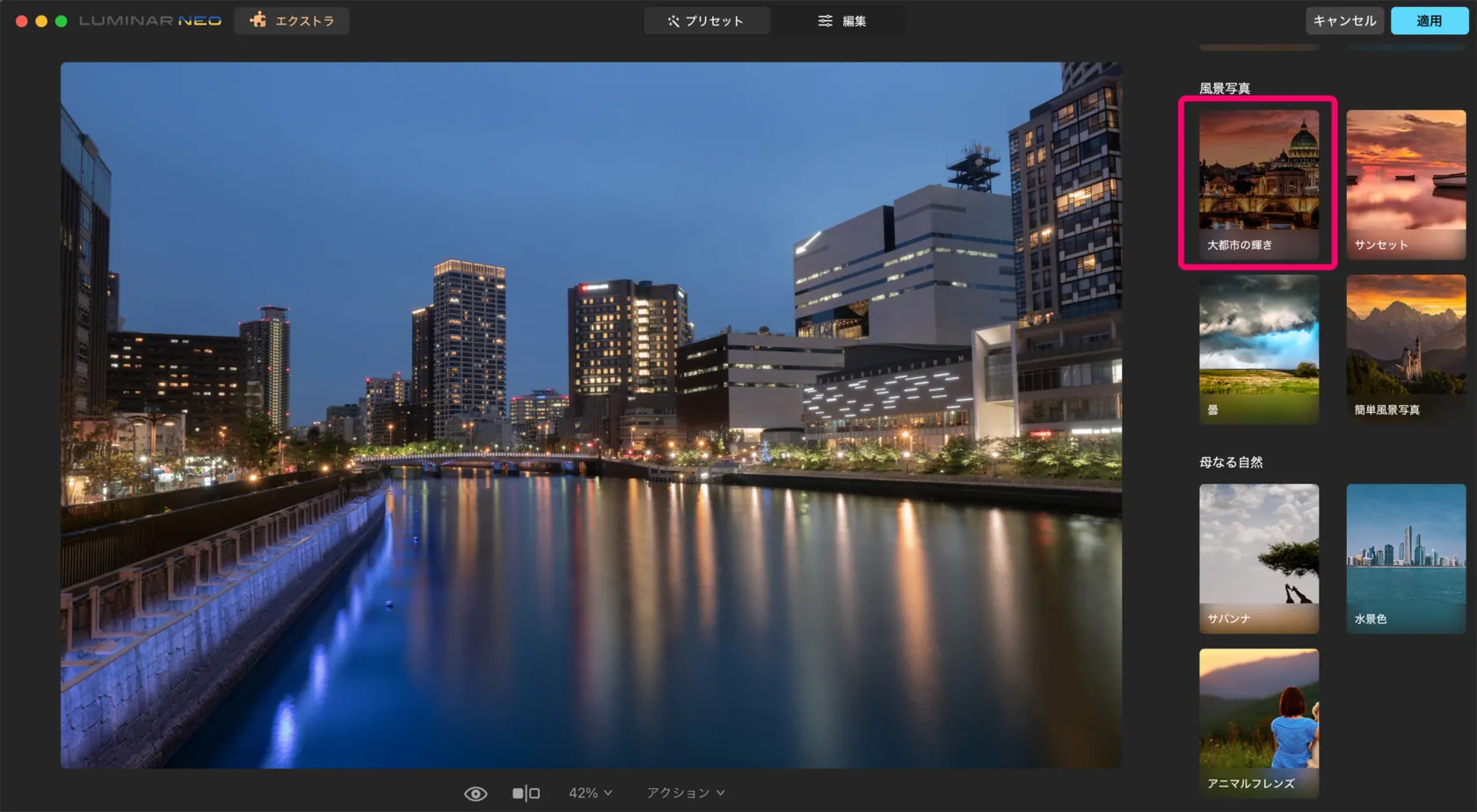Open the 42% zoom dropdown
The image size is (1477, 812).
[x=590, y=793]
